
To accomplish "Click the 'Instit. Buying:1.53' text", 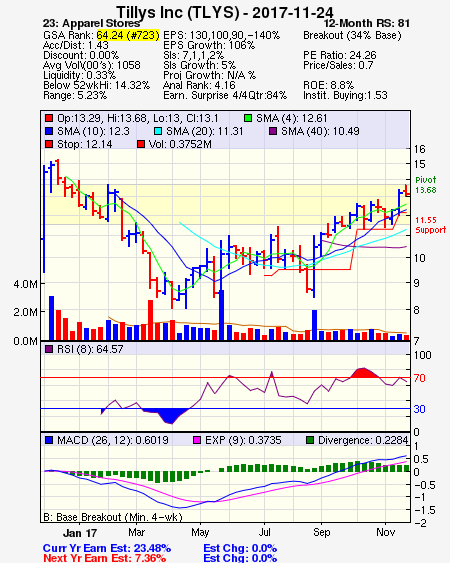I will click(x=345, y=96).
